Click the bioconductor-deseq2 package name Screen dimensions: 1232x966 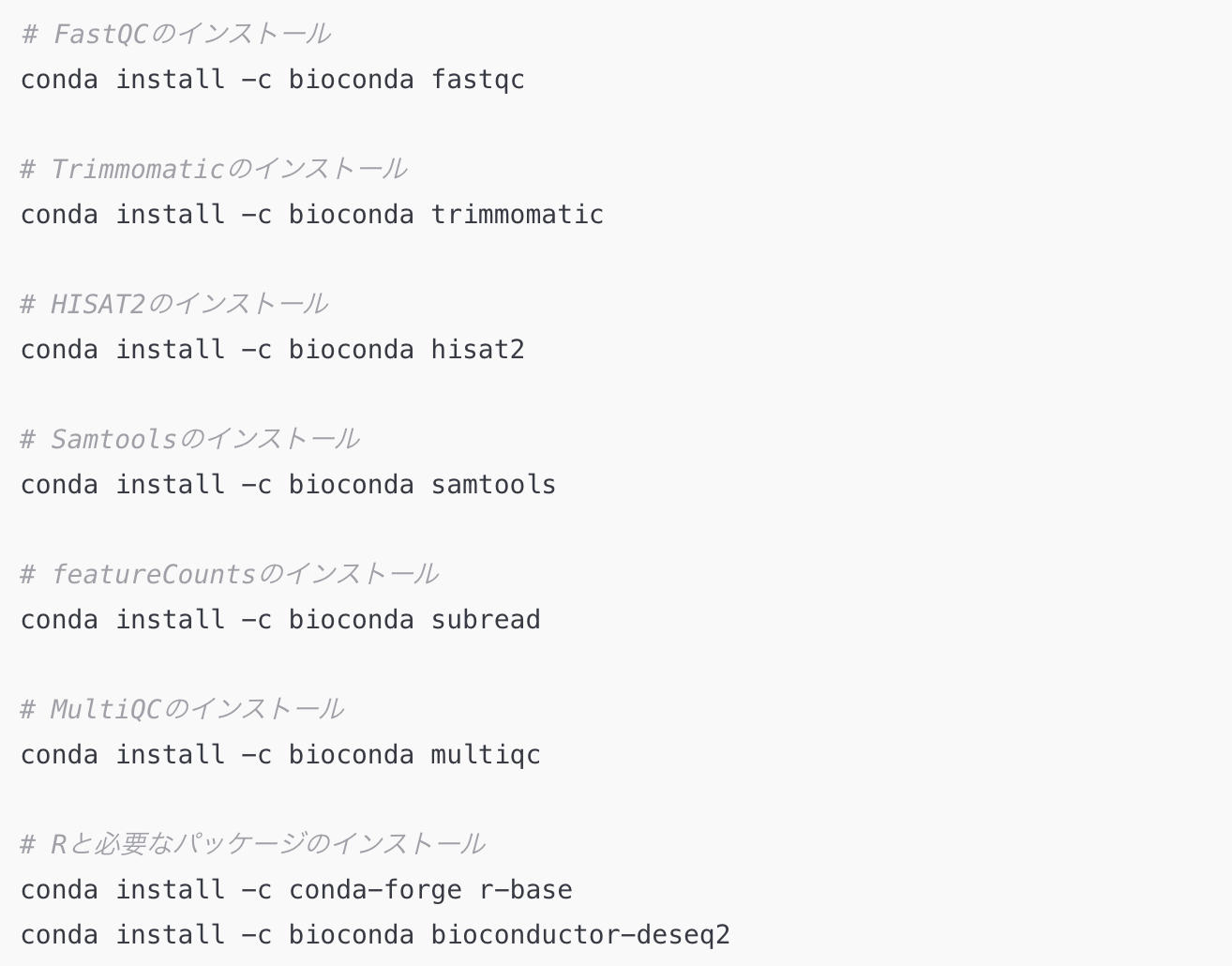579,935
